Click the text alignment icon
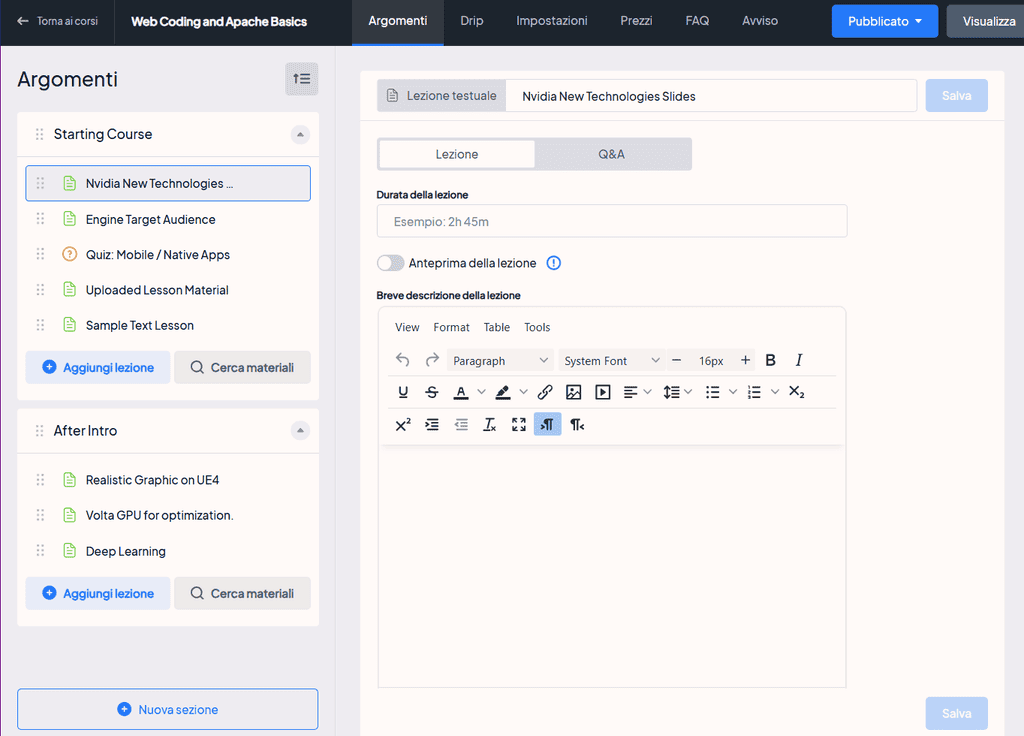Image resolution: width=1024 pixels, height=736 pixels. pyautogui.click(x=630, y=392)
